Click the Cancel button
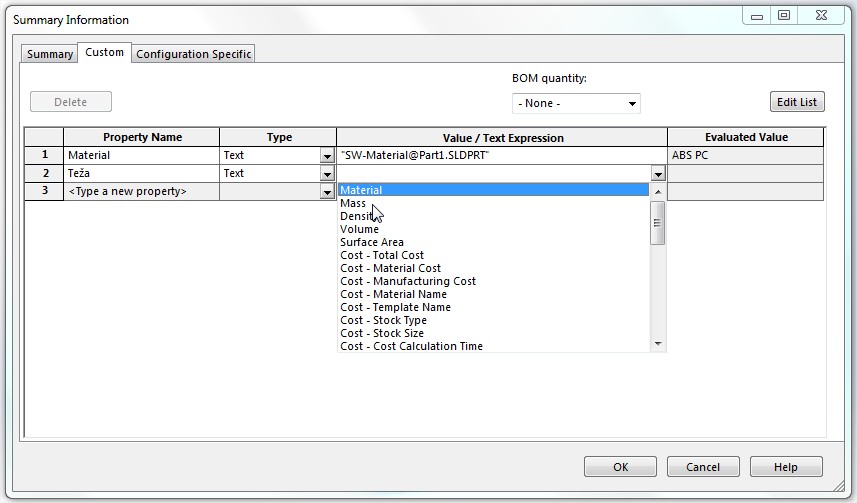Screen dimensions: 857x503 point(702,467)
